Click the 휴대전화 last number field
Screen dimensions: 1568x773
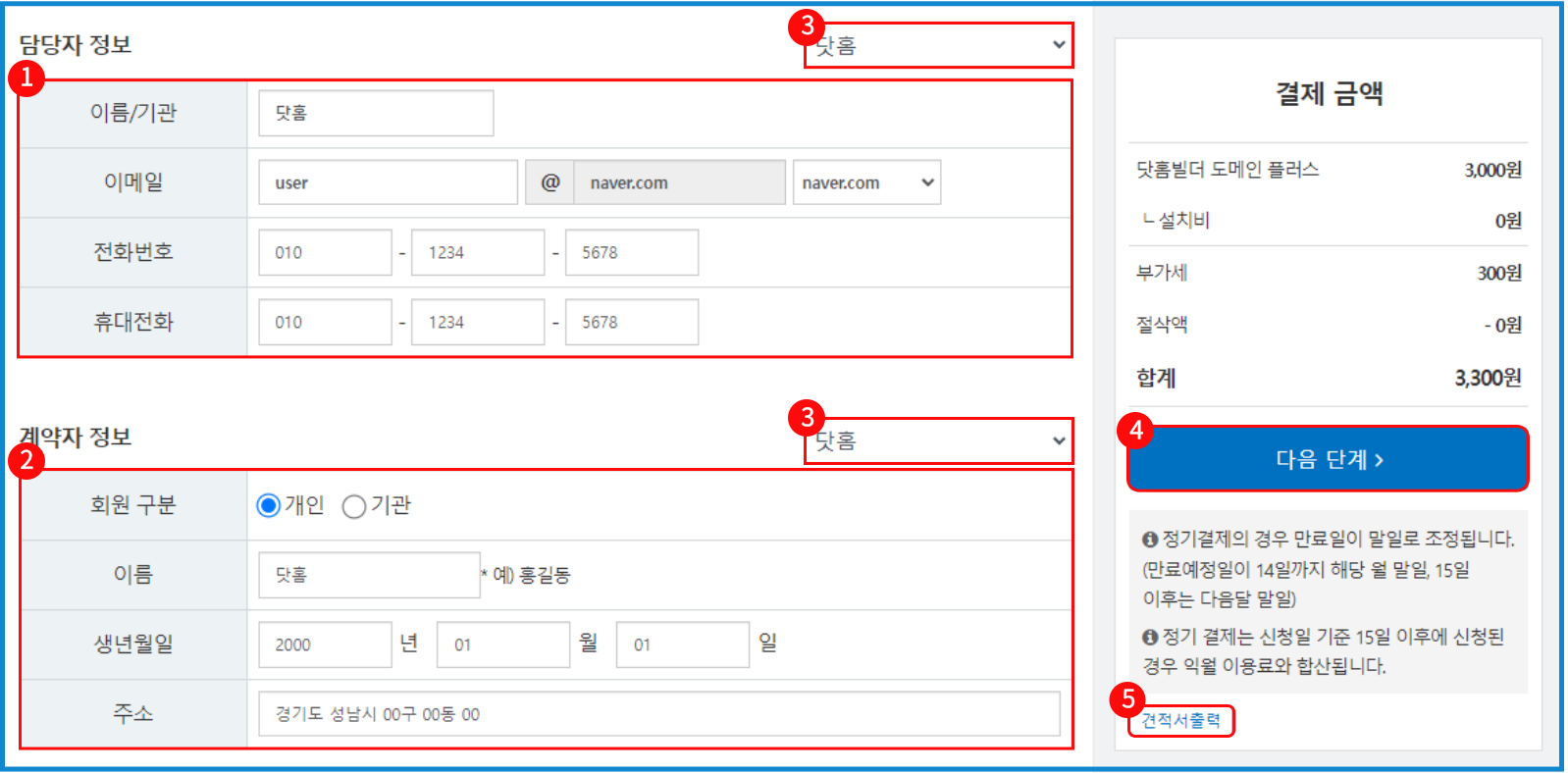pyautogui.click(x=632, y=323)
